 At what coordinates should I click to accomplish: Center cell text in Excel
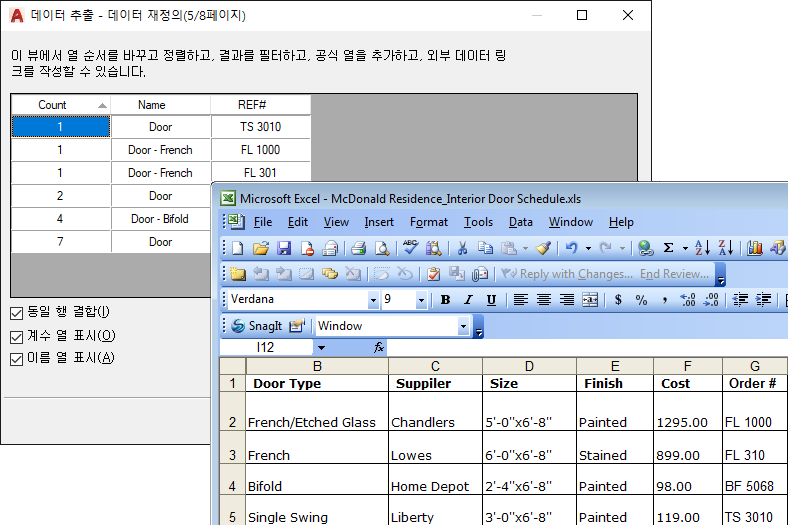pyautogui.click(x=543, y=300)
